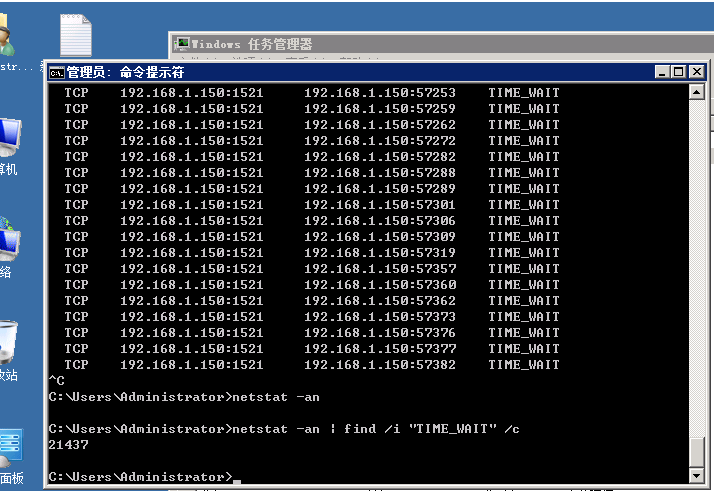
Task: Click the scrollbar up arrow in Command Prompt
Action: [x=697, y=92]
